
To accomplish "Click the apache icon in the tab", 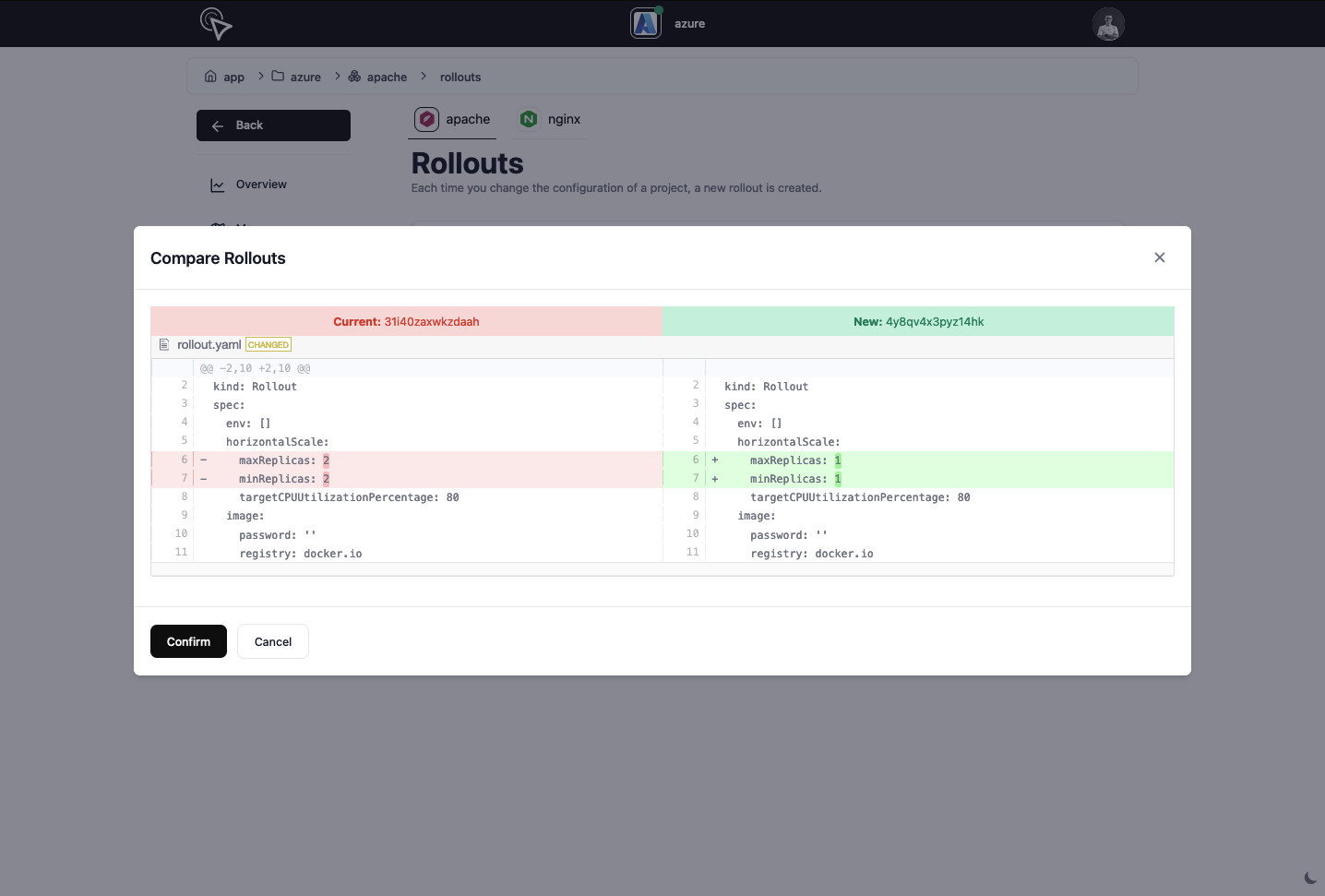I will 426,119.
